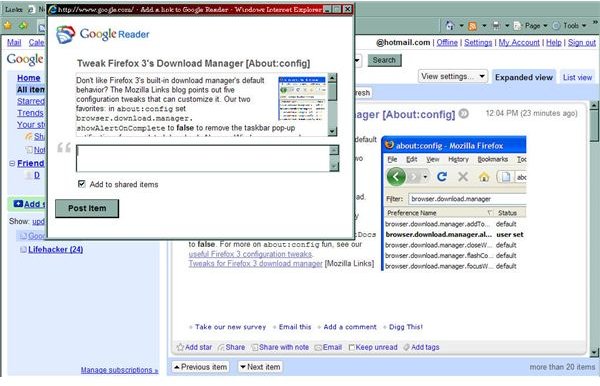This screenshot has width=600, height=386.
Task: Click the Next item button
Action: point(260,367)
